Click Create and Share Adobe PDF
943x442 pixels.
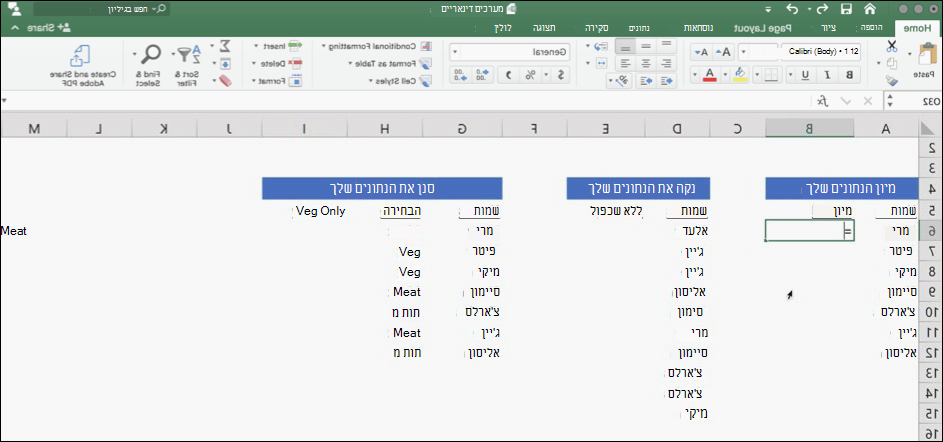tap(84, 67)
